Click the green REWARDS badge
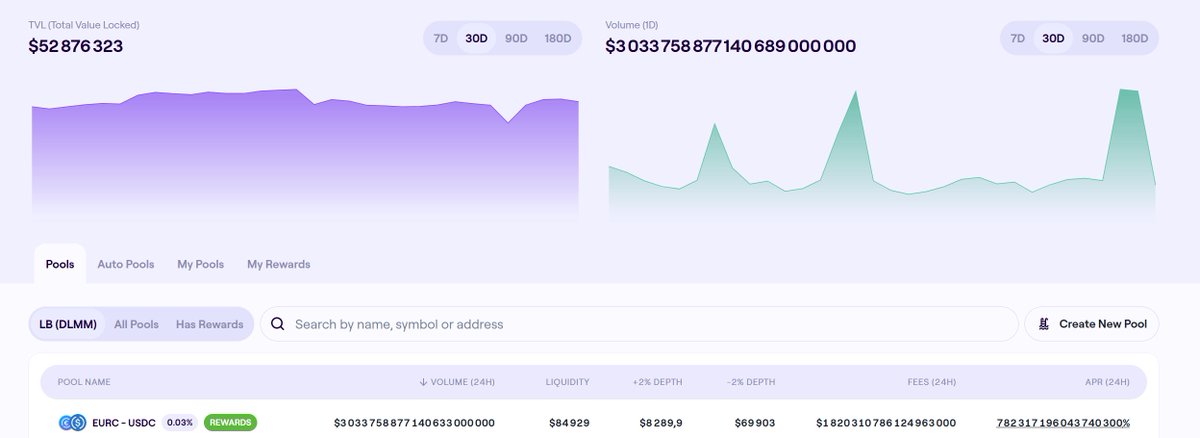This screenshot has width=1200, height=438. click(230, 422)
